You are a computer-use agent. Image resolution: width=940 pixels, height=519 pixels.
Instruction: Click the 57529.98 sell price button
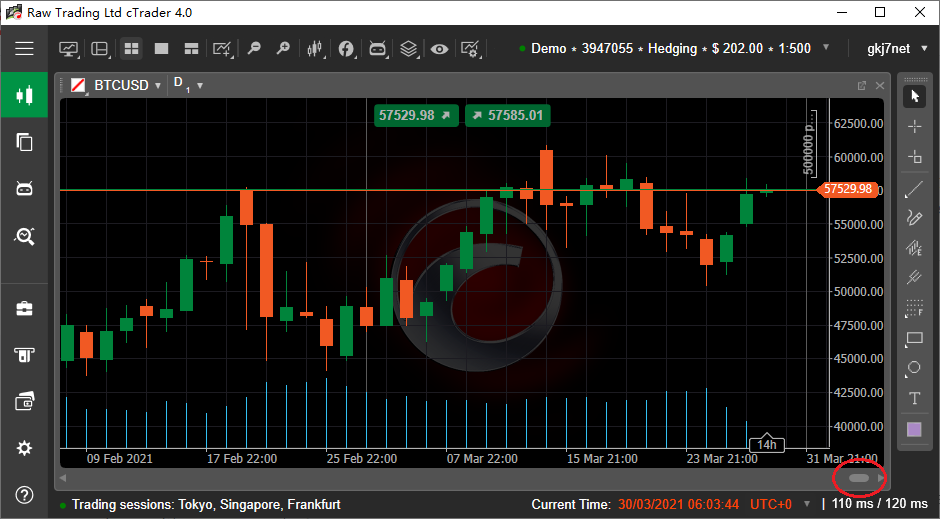(x=415, y=115)
